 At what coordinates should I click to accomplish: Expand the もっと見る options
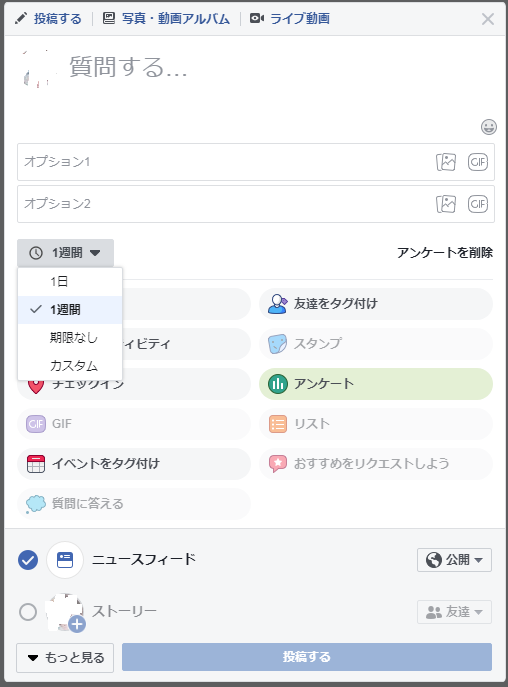coord(65,658)
